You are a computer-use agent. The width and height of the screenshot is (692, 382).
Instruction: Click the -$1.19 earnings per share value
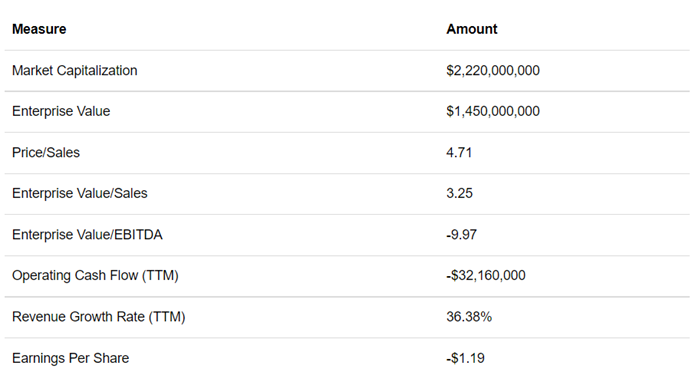pyautogui.click(x=465, y=358)
